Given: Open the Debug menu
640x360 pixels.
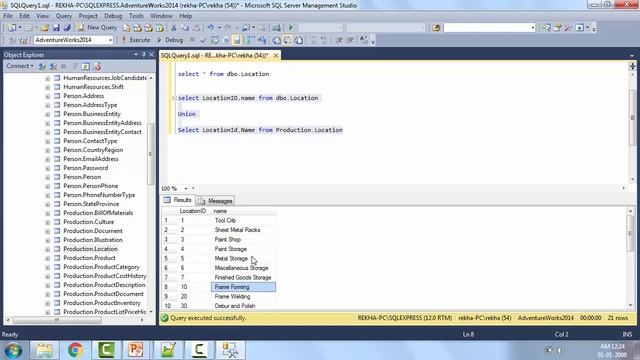Looking at the screenshot, I should tap(113, 16).
